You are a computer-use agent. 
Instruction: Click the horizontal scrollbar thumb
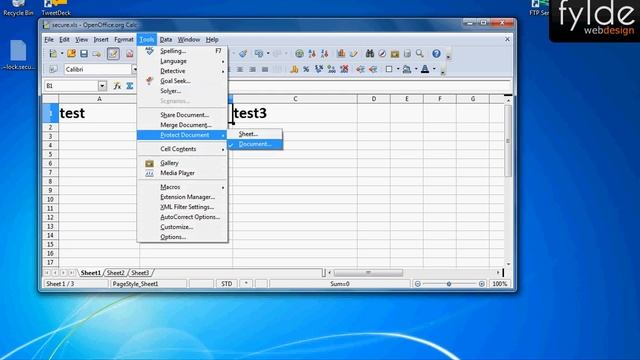(368, 273)
